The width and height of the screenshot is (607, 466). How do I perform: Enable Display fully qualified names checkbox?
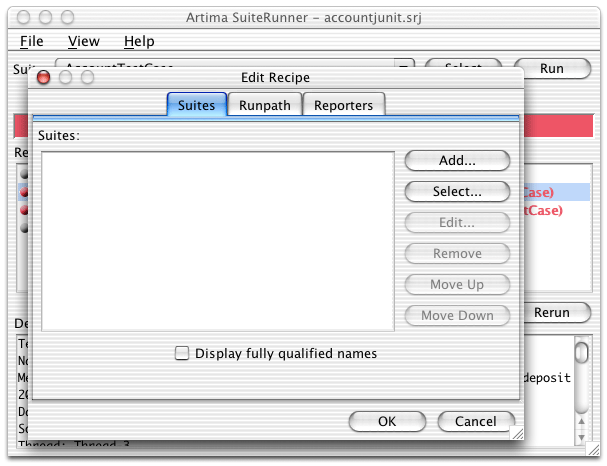(182, 353)
